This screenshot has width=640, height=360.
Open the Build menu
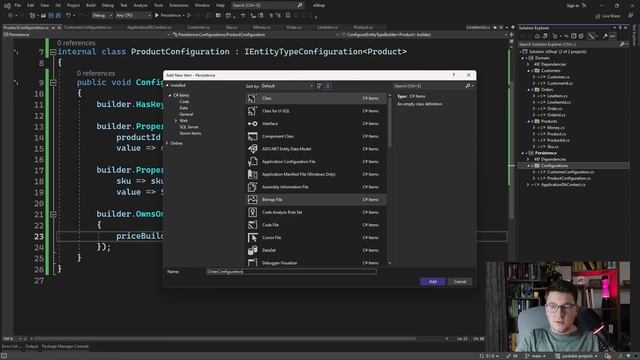tap(91, 5)
